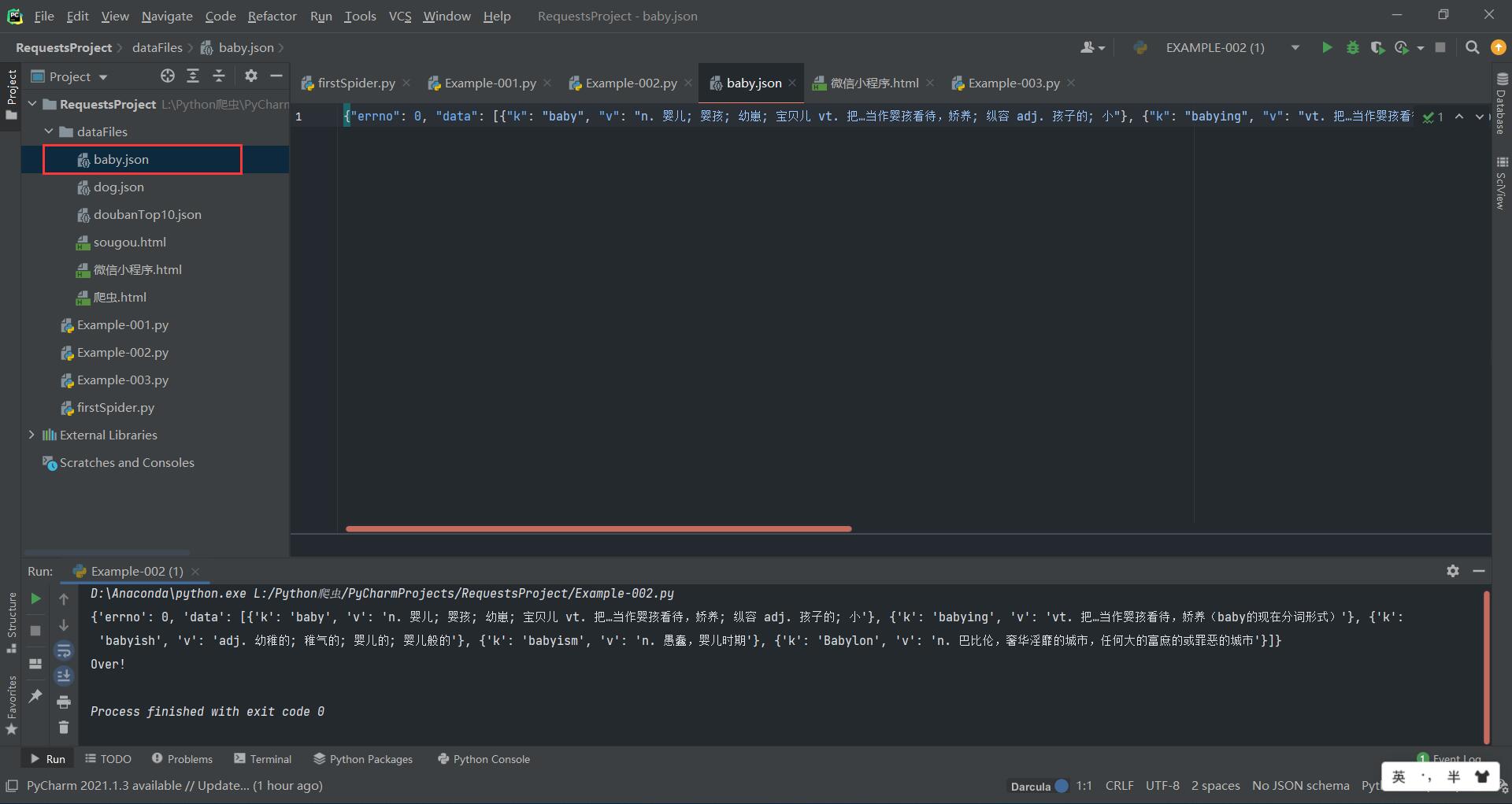
Task: Click the orange IDE update arrow icon
Action: point(1498,48)
